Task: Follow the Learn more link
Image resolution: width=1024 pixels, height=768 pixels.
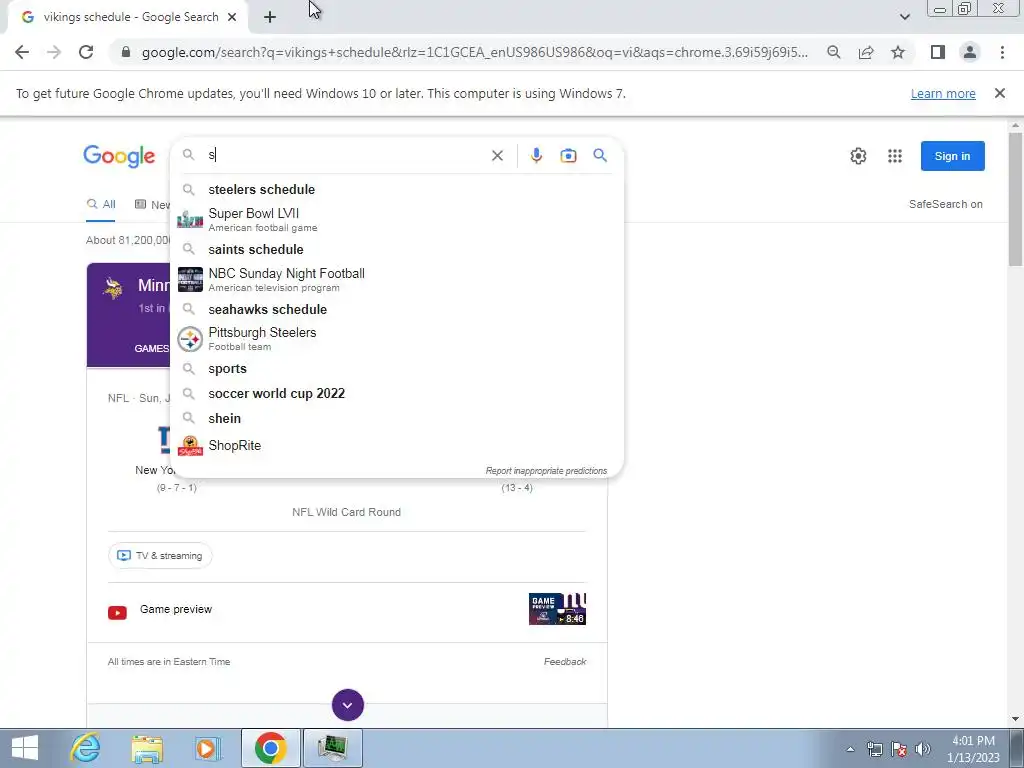Action: 943,93
